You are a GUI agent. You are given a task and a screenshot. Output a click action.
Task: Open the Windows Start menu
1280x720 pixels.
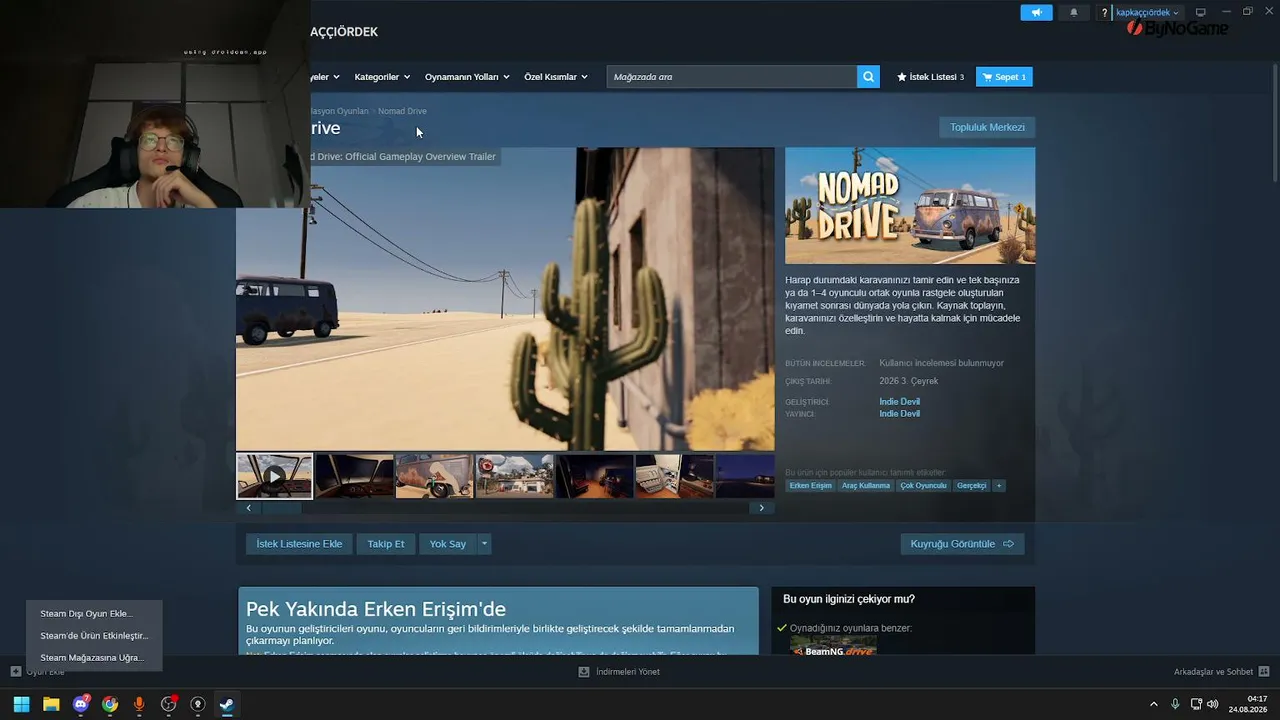pyautogui.click(x=21, y=704)
